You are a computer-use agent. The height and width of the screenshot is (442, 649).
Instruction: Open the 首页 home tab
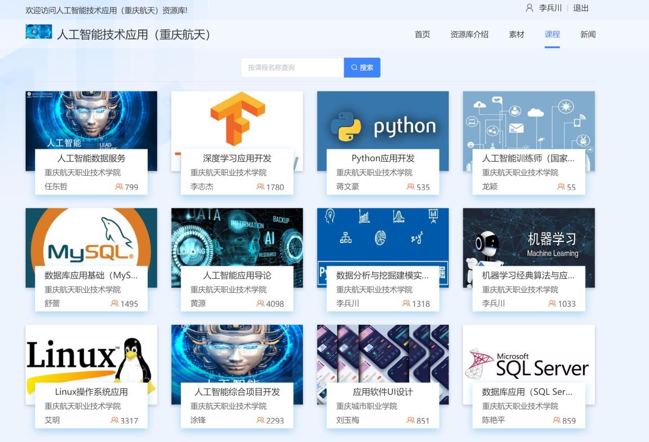(422, 34)
